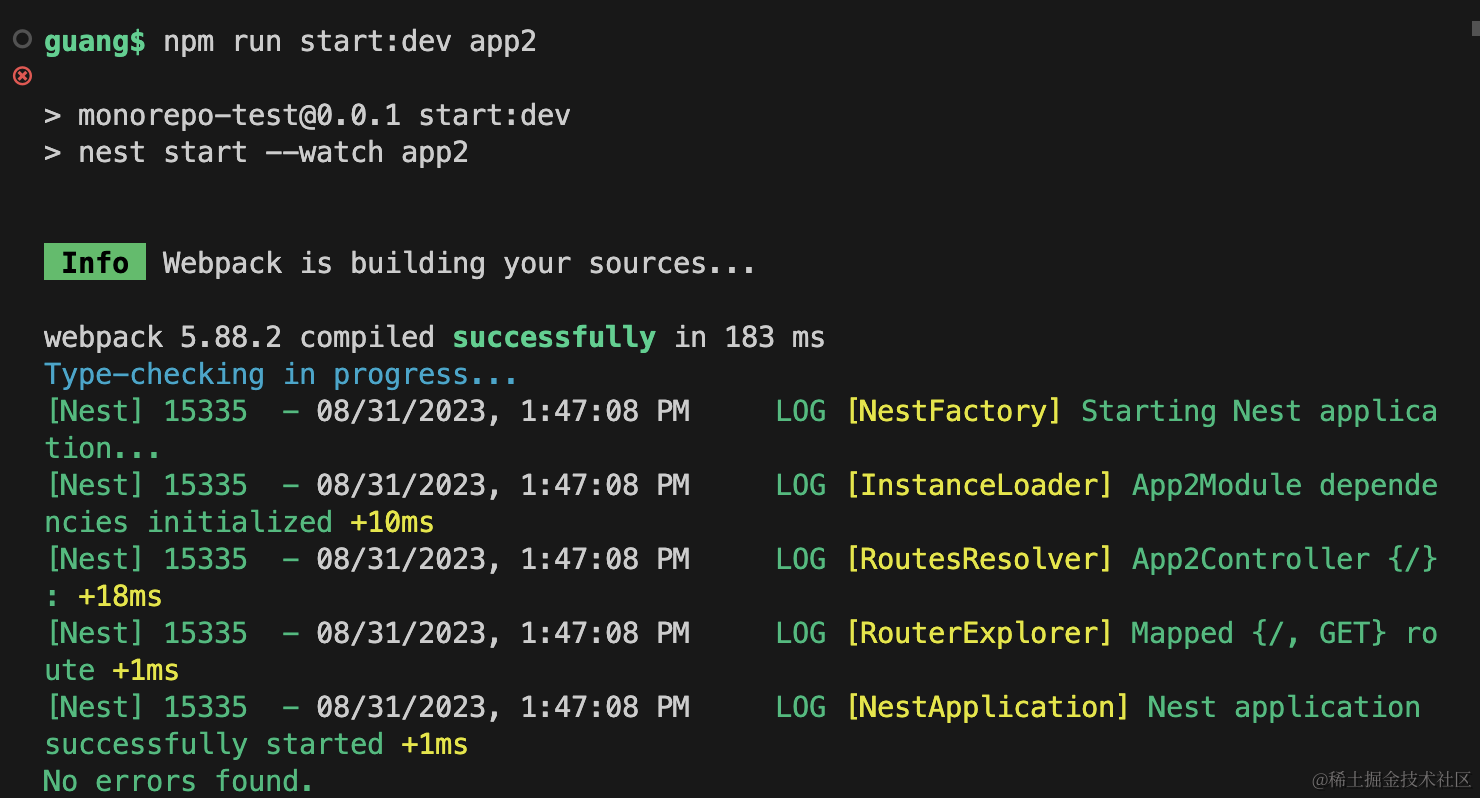Click the [RoutesResolver] log tag
Viewport: 1480px width, 798px height.
point(979,560)
